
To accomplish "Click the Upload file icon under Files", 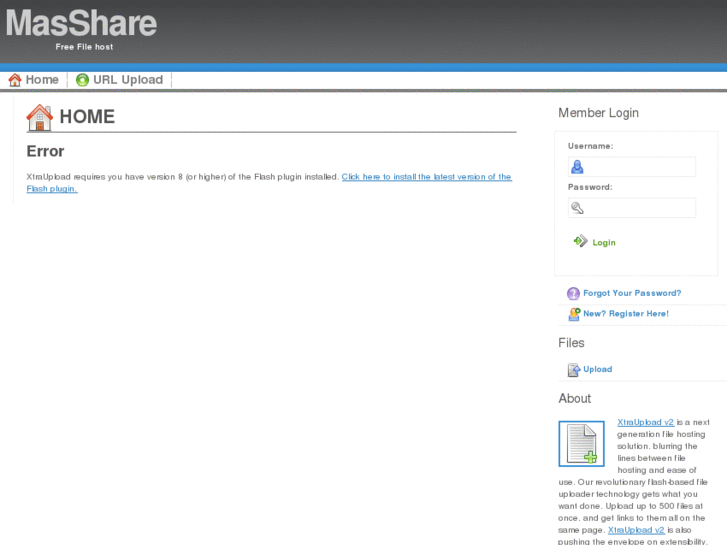I will [574, 370].
